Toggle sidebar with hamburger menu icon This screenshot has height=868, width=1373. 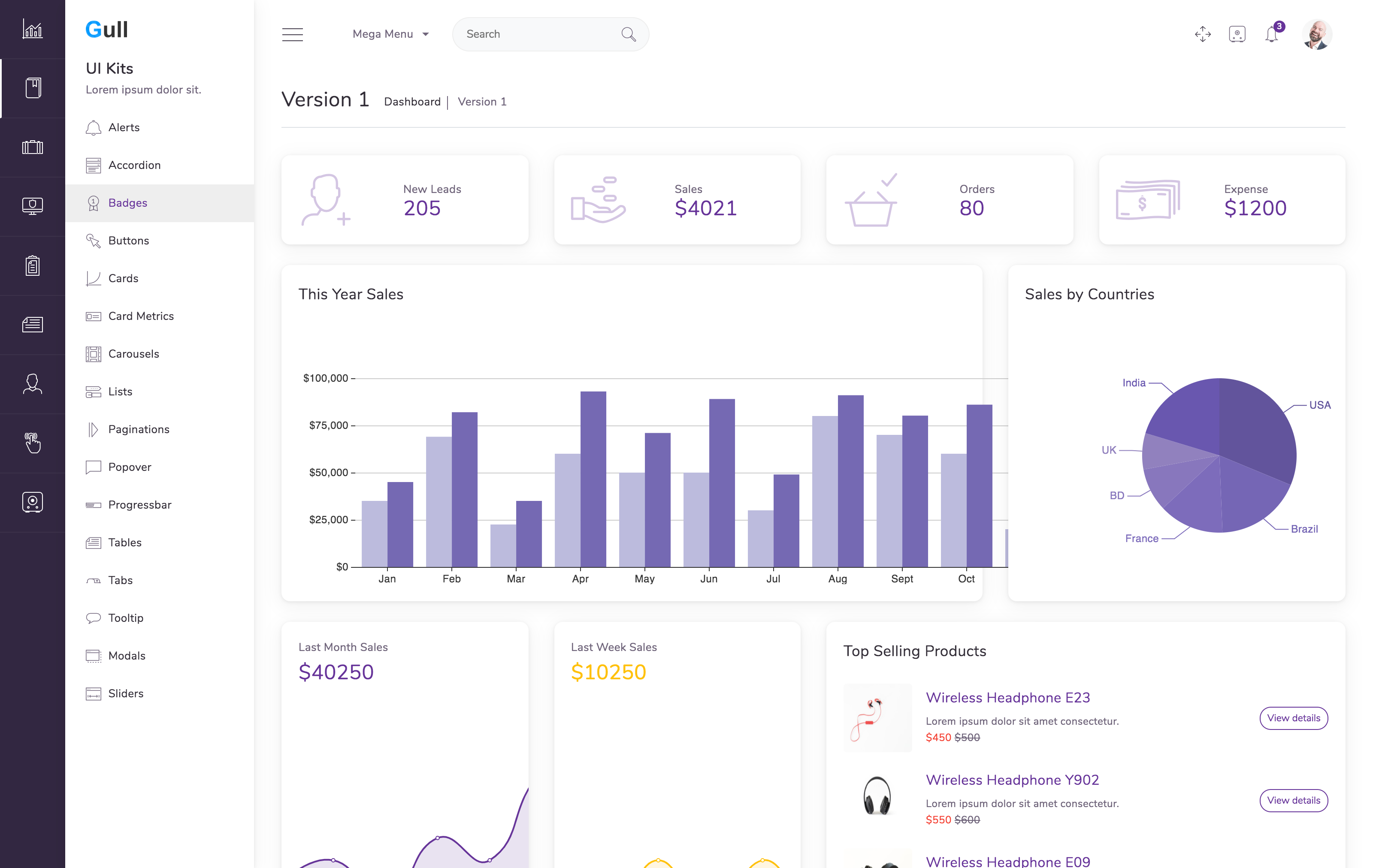tap(293, 34)
